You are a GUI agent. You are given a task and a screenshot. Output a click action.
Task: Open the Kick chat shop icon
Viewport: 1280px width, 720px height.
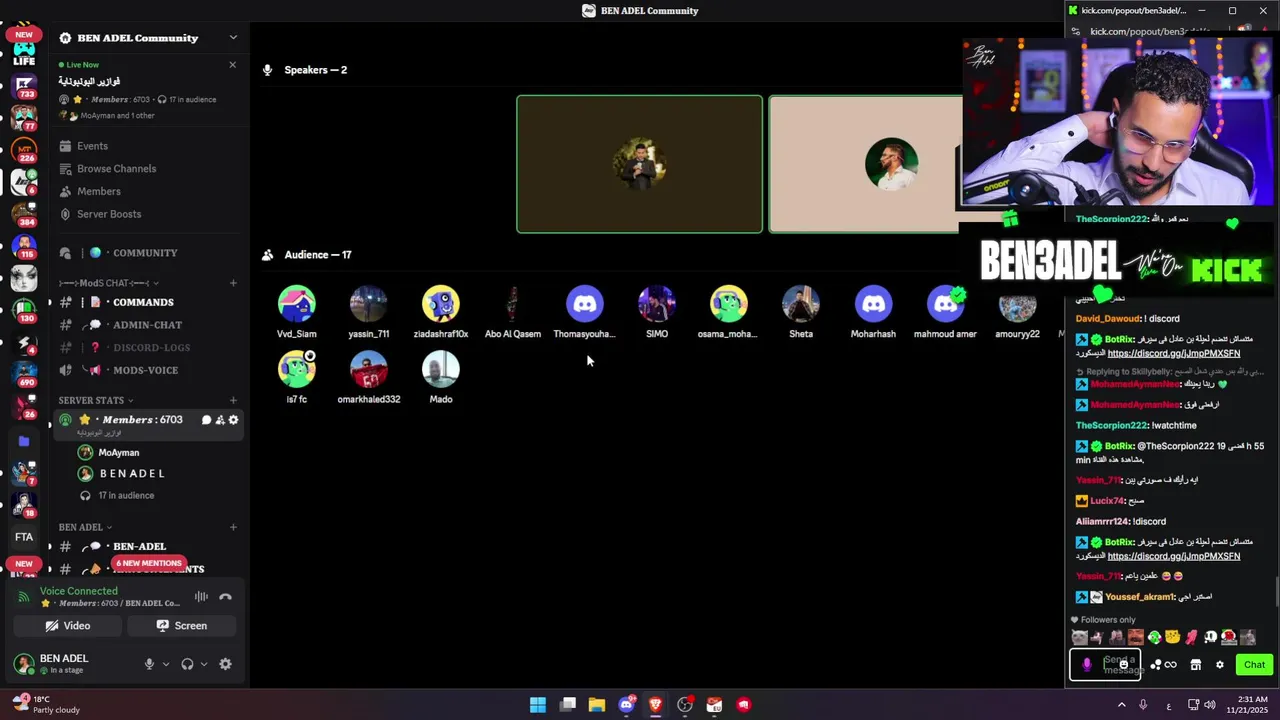point(1195,665)
